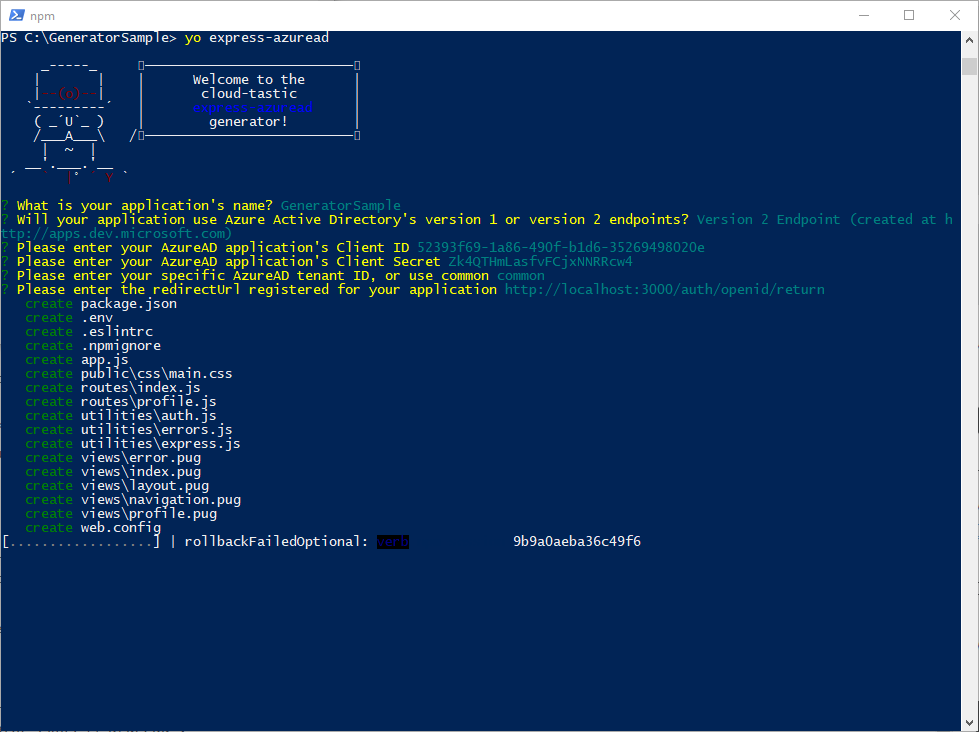This screenshot has height=732, width=979.
Task: Close the npm PowerShell window
Action: pos(955,16)
